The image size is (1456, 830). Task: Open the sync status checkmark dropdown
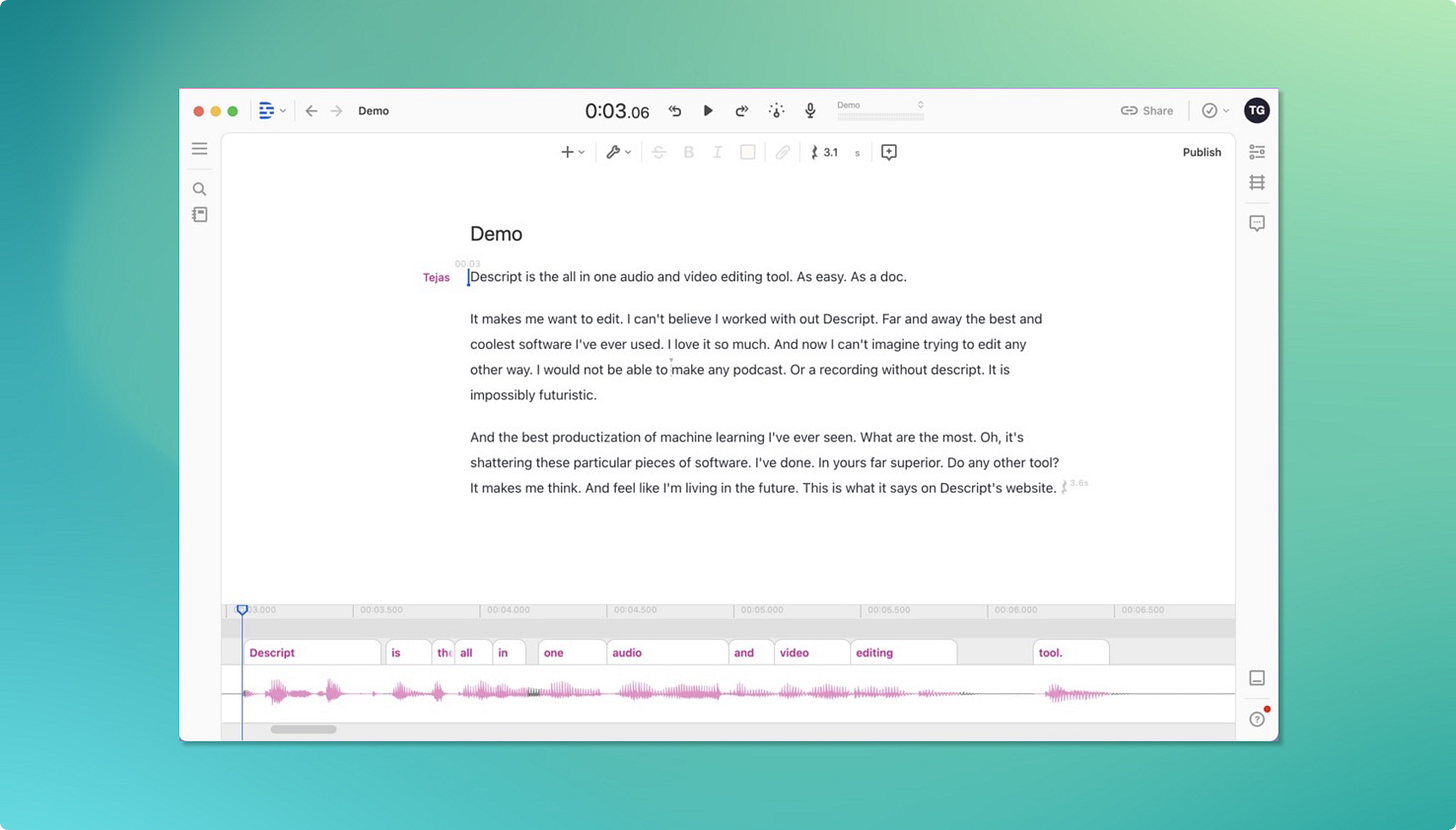pyautogui.click(x=1215, y=111)
